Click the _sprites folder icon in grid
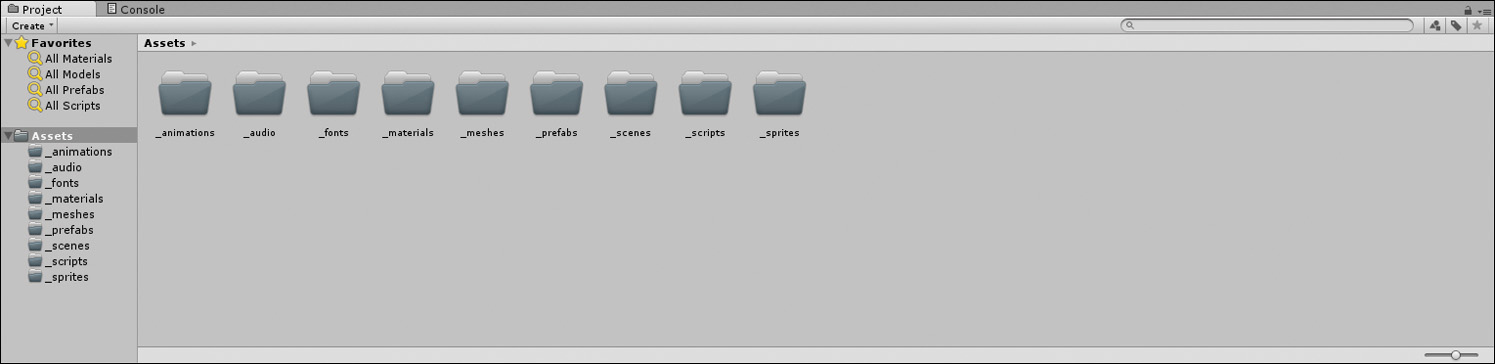The width and height of the screenshot is (1495, 364). click(779, 94)
